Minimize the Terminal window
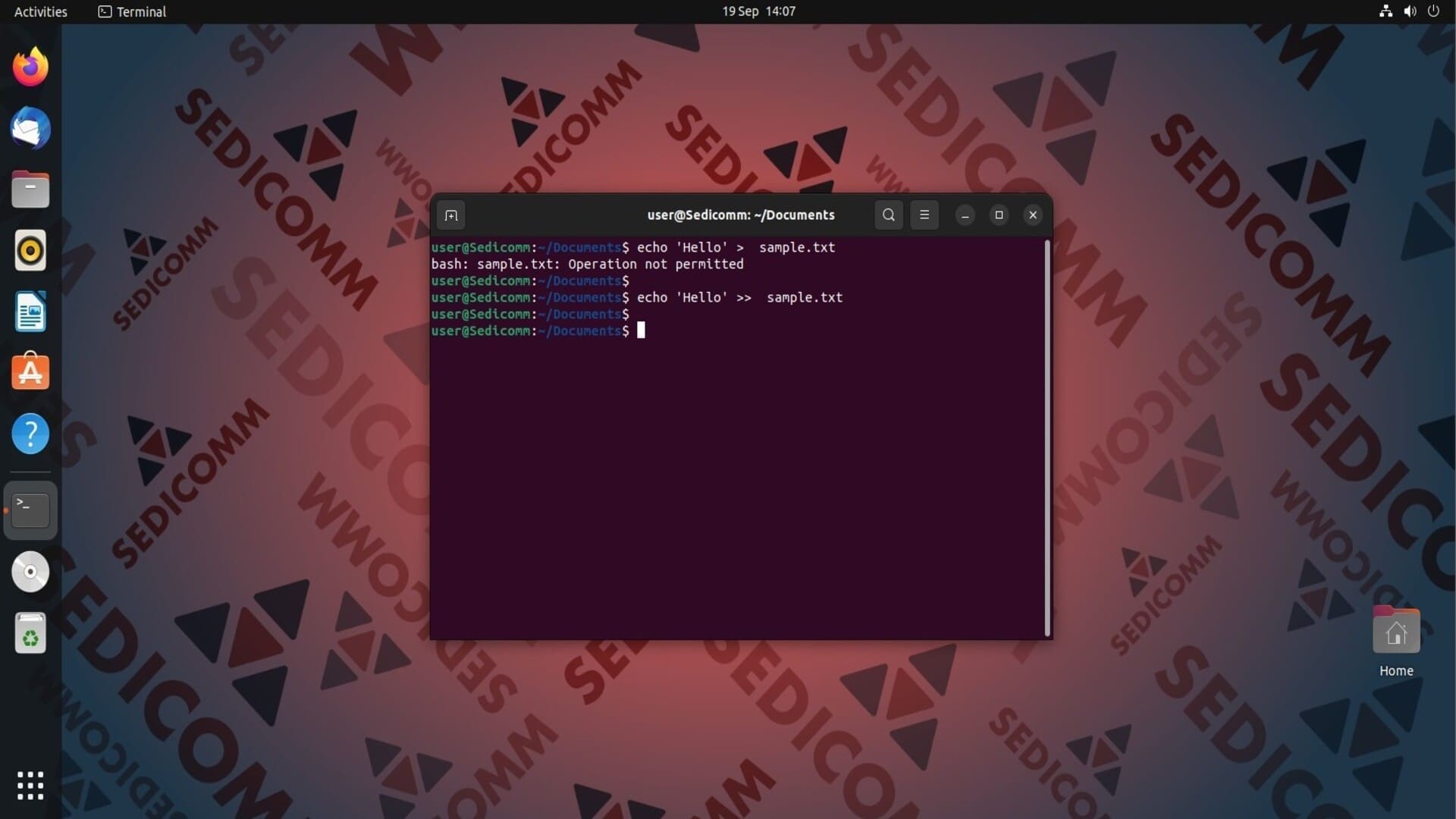Viewport: 1456px width, 819px height. pos(965,215)
